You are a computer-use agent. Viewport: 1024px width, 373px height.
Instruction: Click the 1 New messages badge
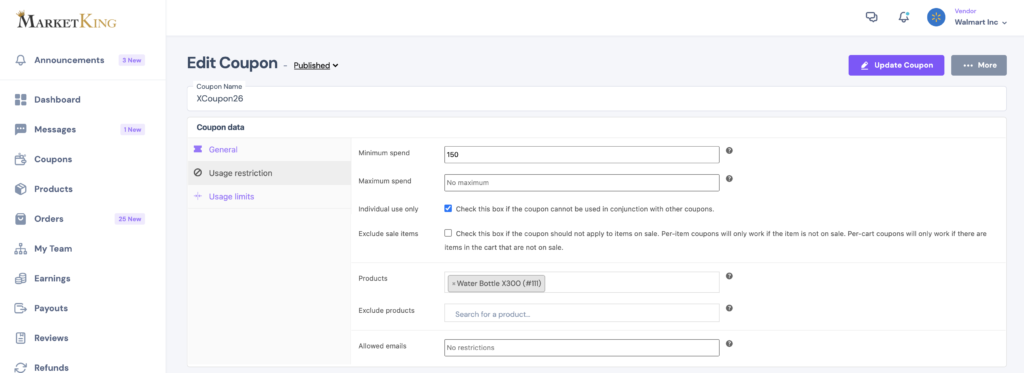click(x=133, y=129)
